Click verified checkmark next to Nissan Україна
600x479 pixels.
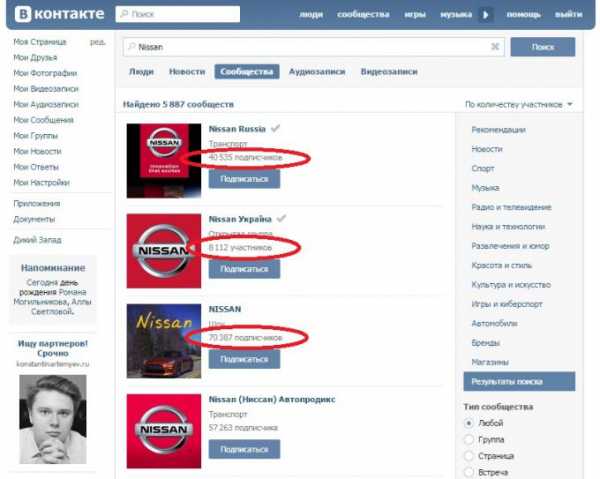click(x=281, y=218)
